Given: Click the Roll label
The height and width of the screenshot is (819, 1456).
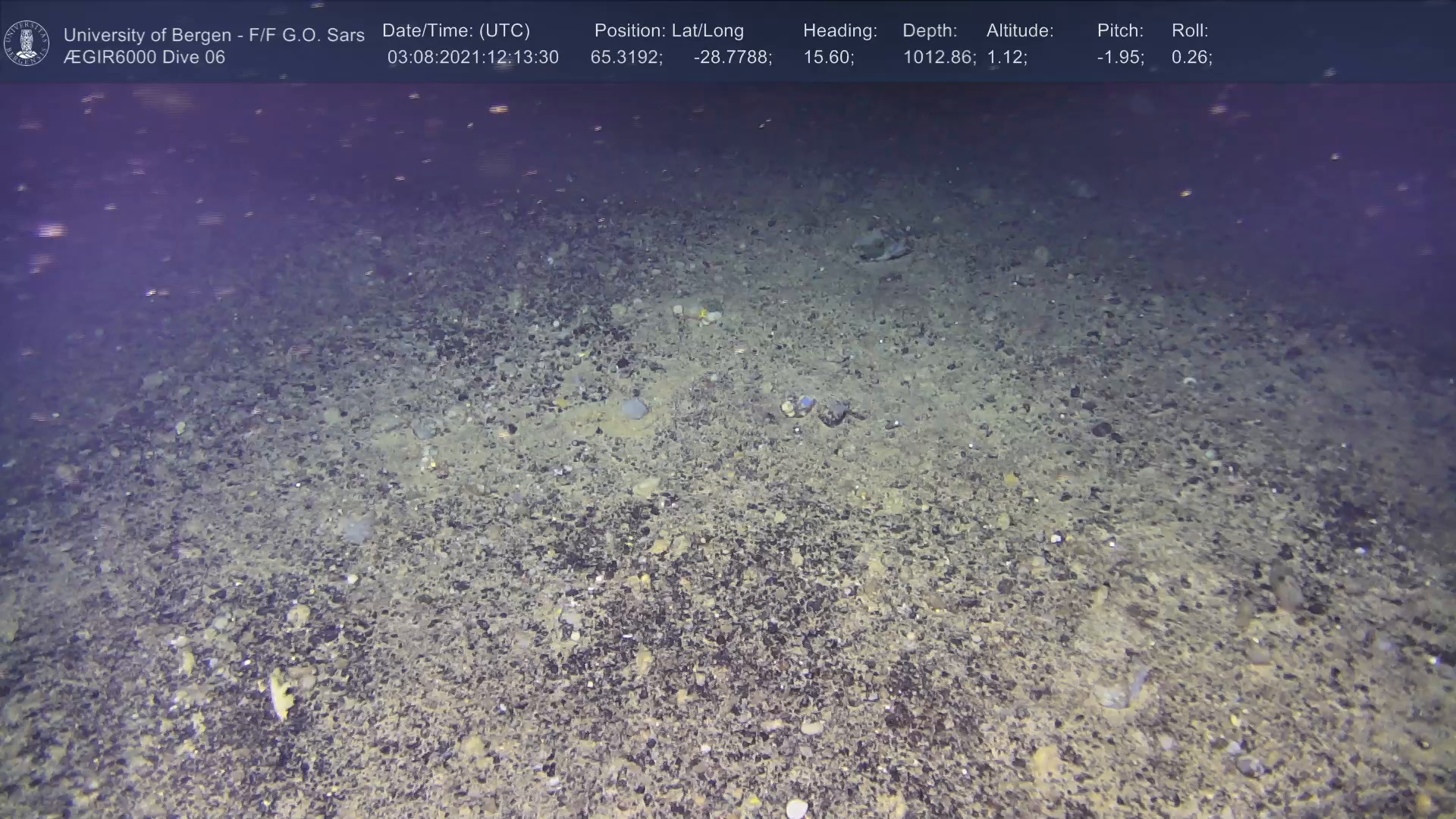Looking at the screenshot, I should pos(1189,31).
